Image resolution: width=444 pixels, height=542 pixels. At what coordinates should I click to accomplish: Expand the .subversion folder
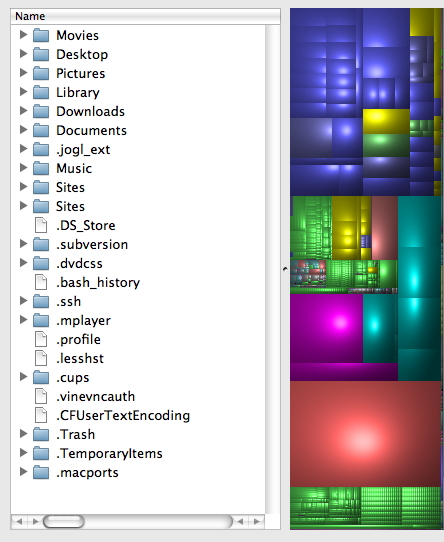coord(23,244)
